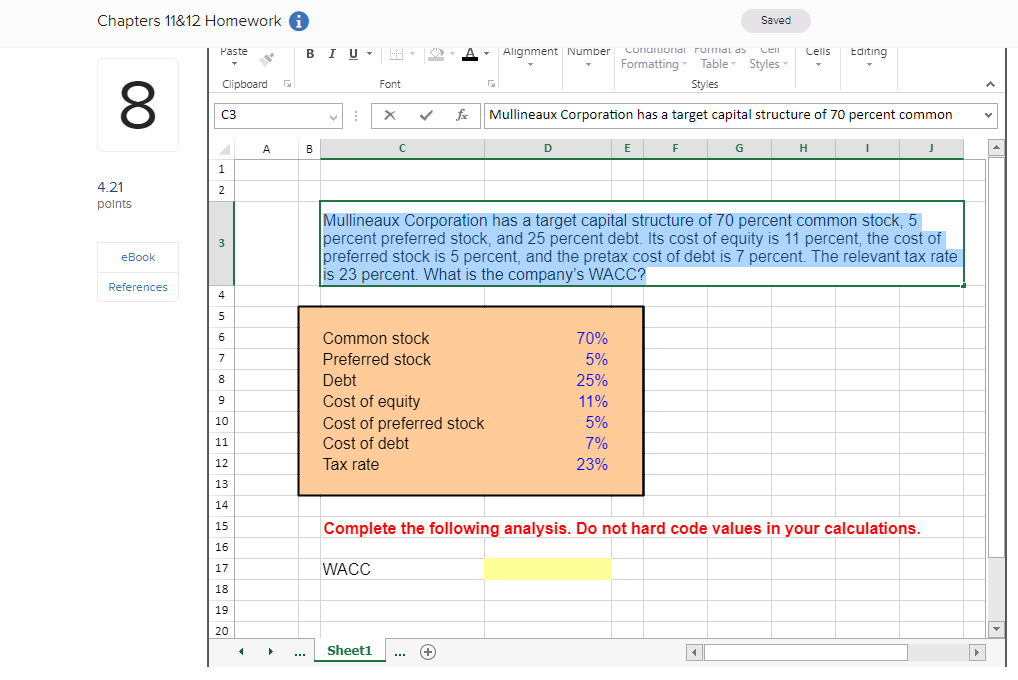This screenshot has height=680, width=1018.
Task: Go to next sheet arrow
Action: (x=271, y=651)
